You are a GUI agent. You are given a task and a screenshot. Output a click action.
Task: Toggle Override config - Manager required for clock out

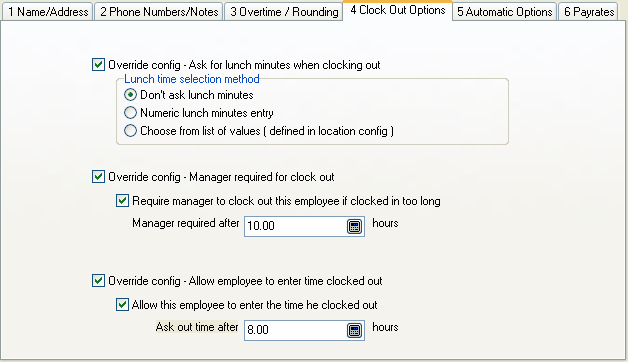pyautogui.click(x=98, y=177)
